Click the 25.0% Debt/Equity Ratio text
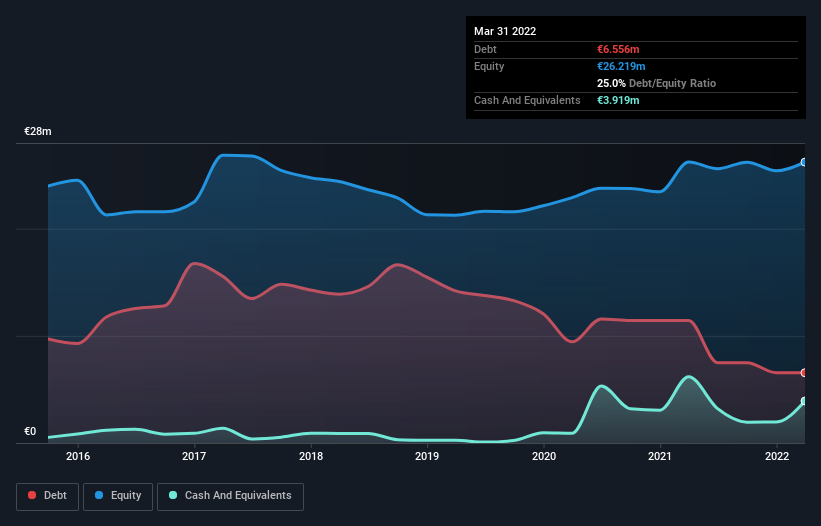Image resolution: width=821 pixels, height=526 pixels. point(657,83)
